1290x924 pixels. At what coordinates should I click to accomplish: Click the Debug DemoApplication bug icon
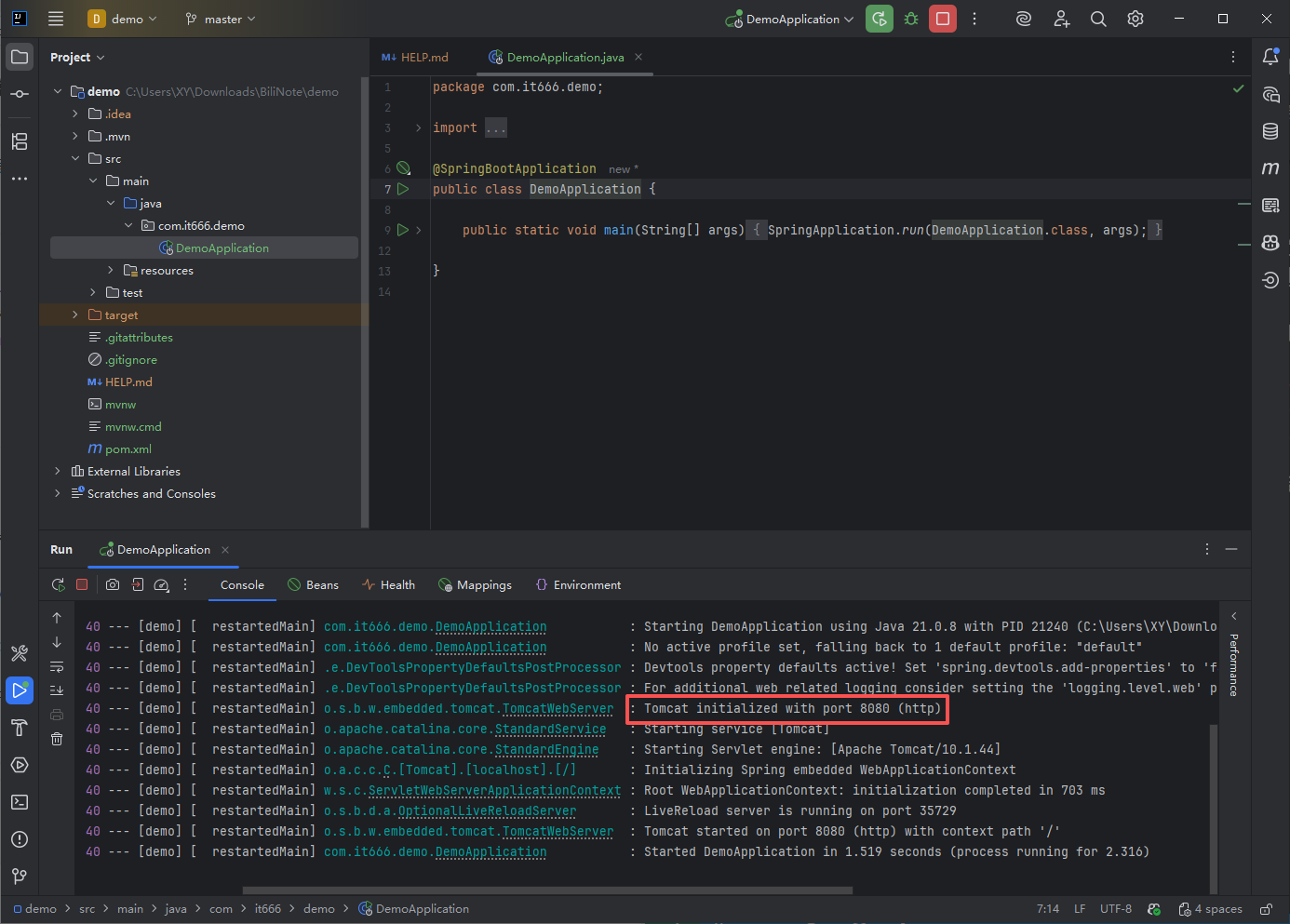pos(911,19)
